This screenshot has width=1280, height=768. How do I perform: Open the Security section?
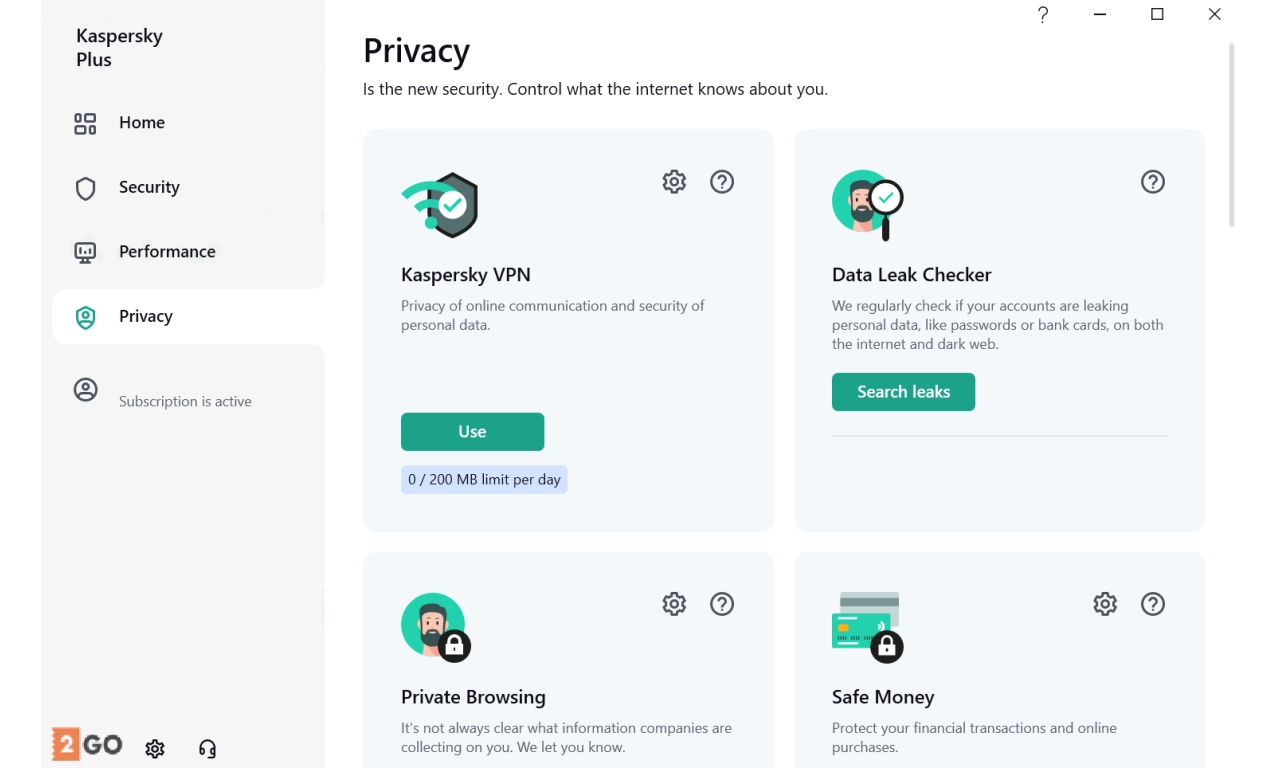click(148, 187)
